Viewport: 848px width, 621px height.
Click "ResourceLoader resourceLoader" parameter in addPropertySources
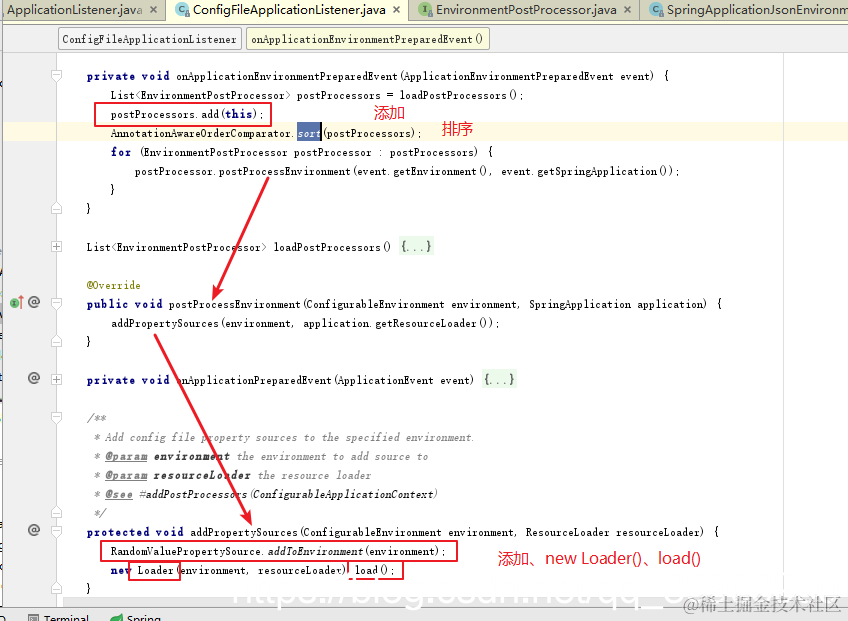[614, 532]
